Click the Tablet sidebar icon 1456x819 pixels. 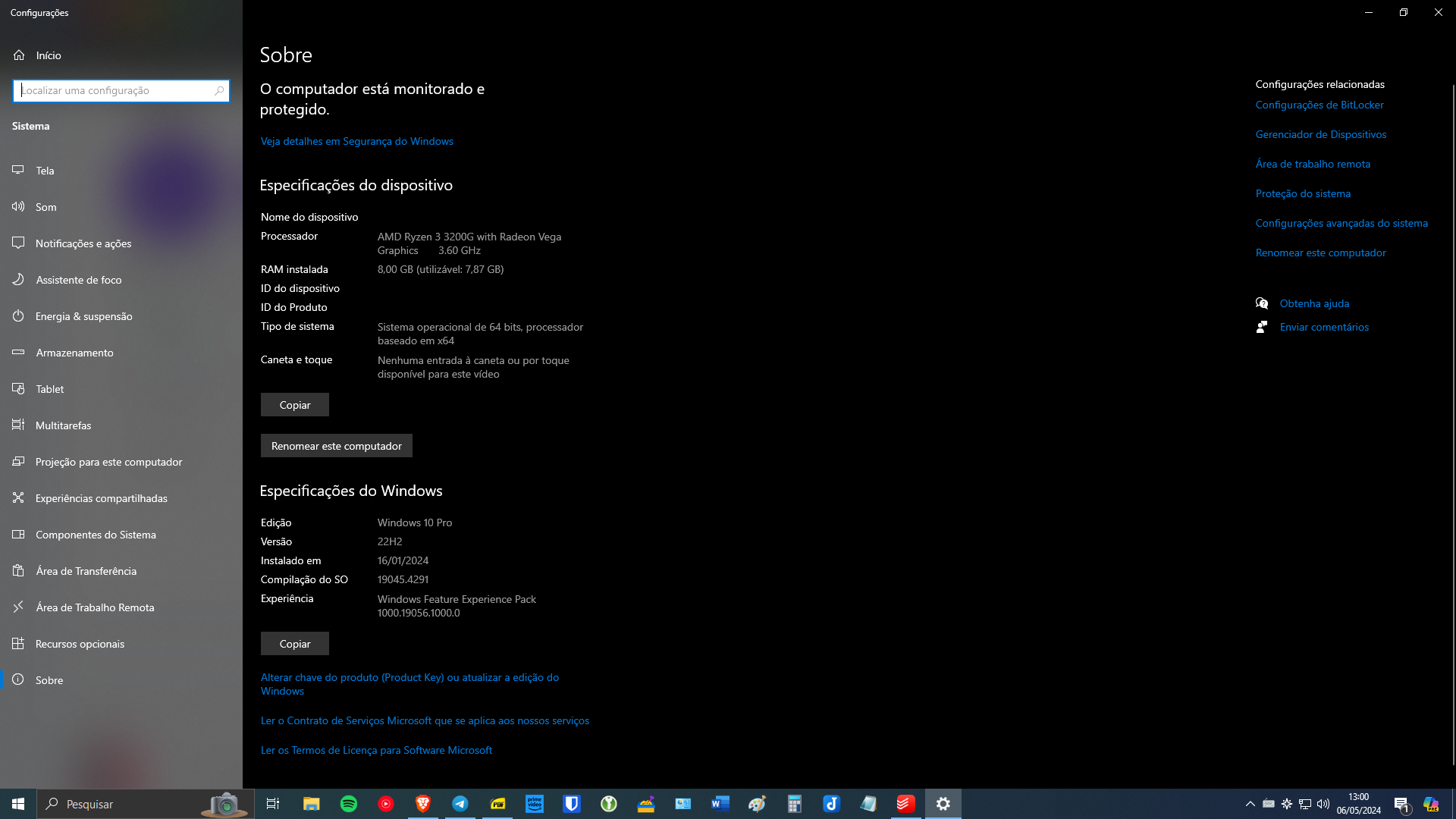18,388
